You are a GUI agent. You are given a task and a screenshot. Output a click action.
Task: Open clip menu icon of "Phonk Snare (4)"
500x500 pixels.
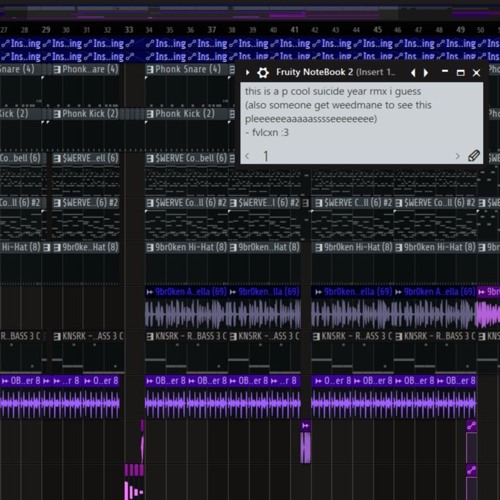(x=150, y=70)
